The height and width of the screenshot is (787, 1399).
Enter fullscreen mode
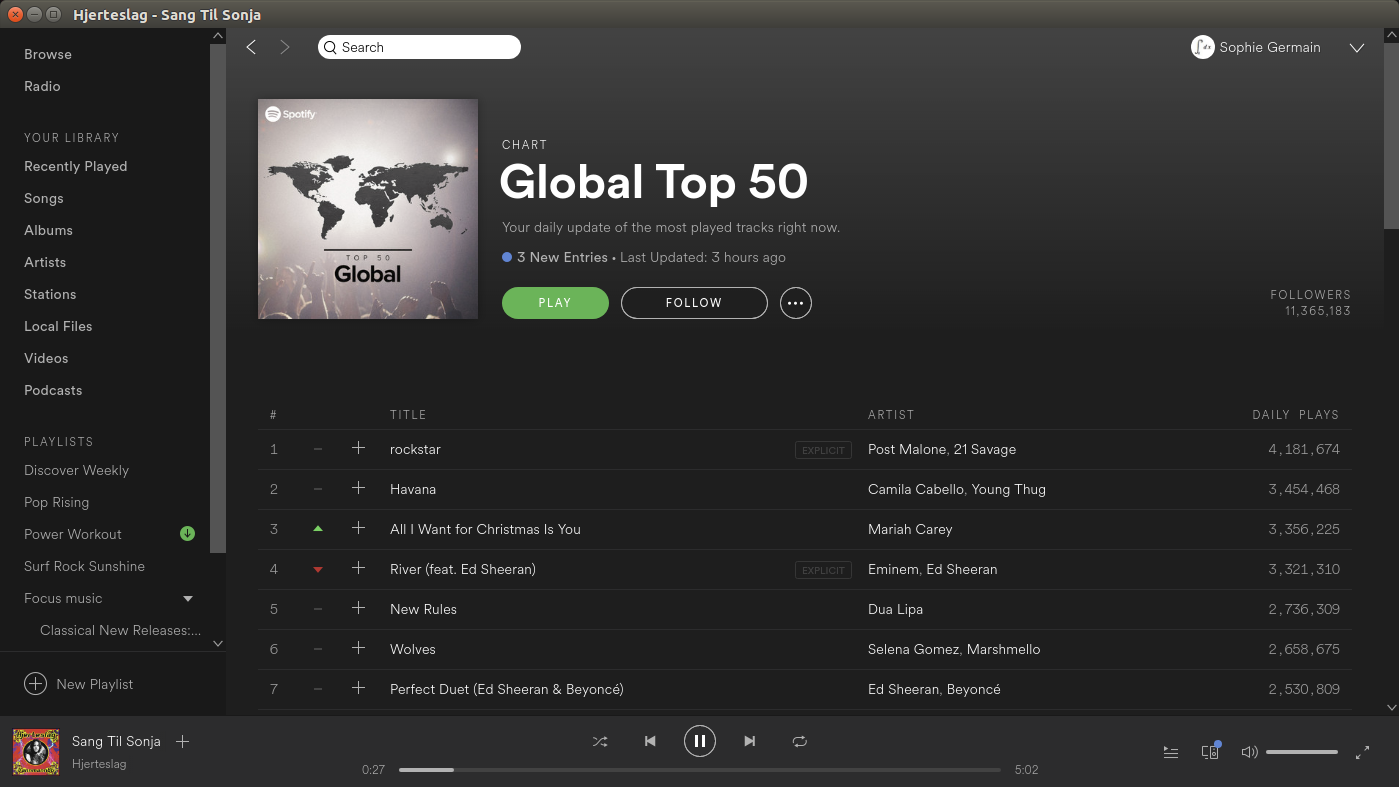tap(1363, 751)
